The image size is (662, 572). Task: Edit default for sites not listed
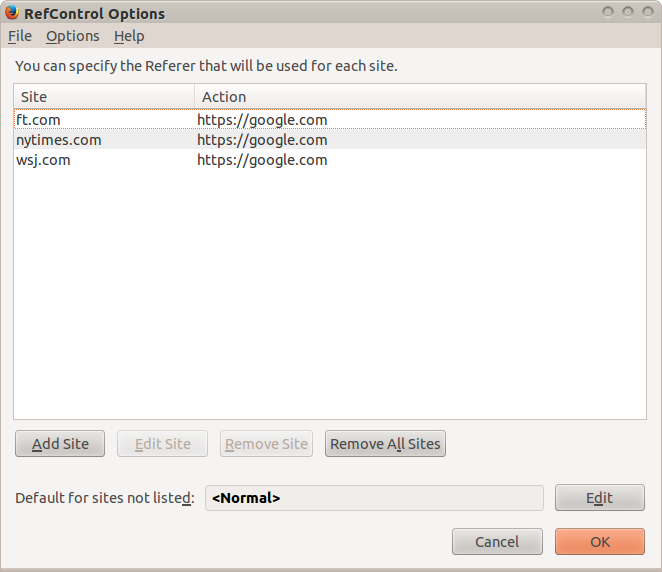[600, 498]
